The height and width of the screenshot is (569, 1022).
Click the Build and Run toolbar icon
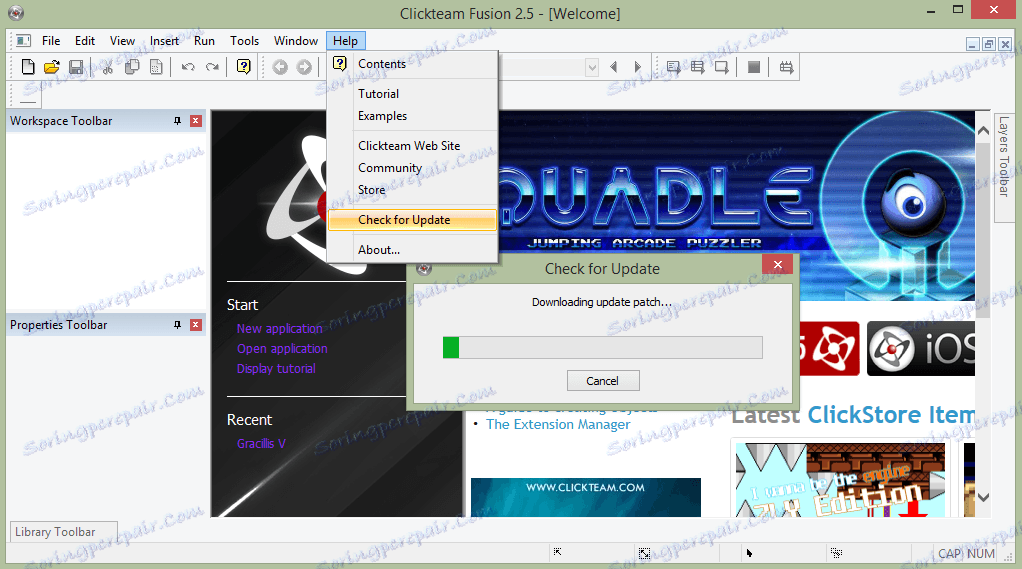point(787,67)
